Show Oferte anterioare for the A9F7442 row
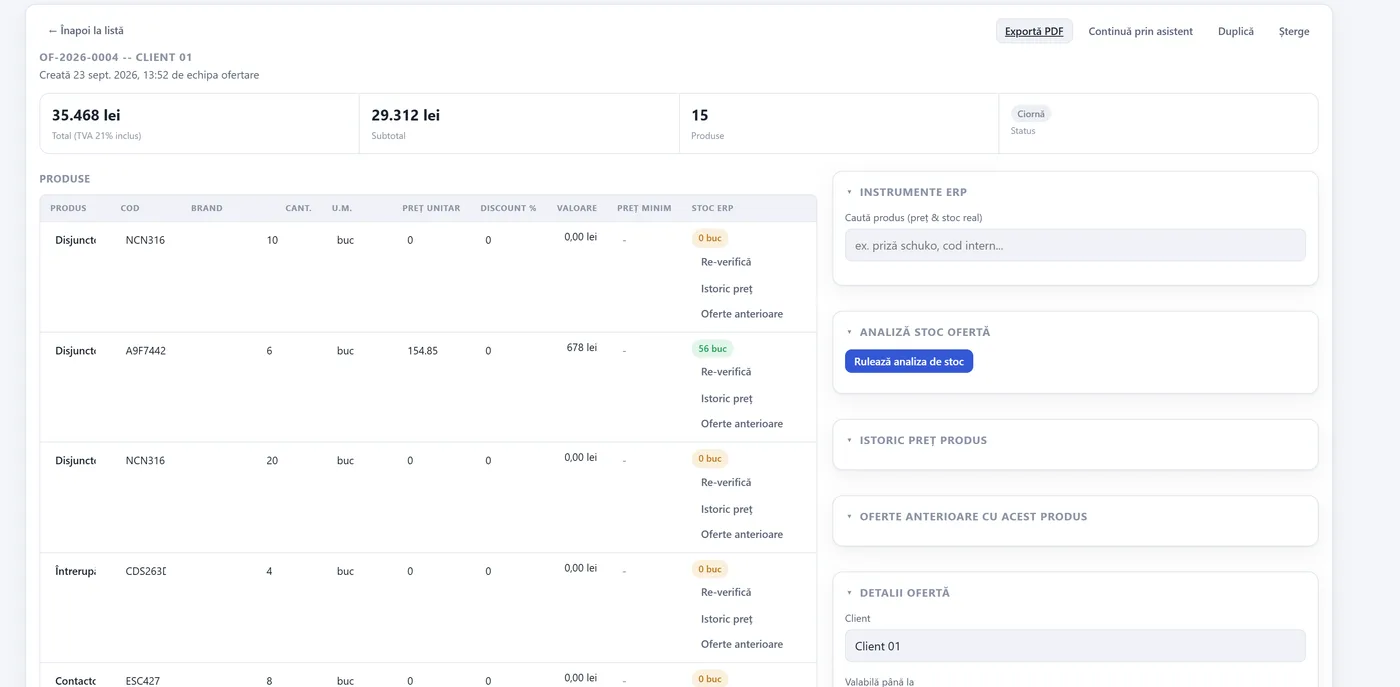The image size is (1400, 687). pyautogui.click(x=742, y=424)
